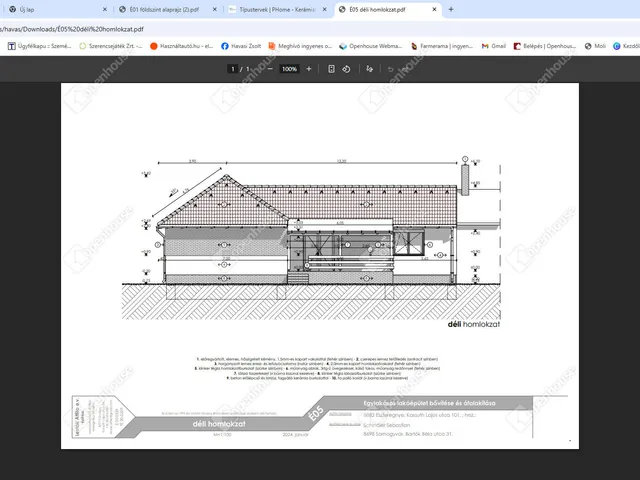The width and height of the screenshot is (640, 480).
Task: Edit the 100% zoom level field
Action: (x=289, y=69)
